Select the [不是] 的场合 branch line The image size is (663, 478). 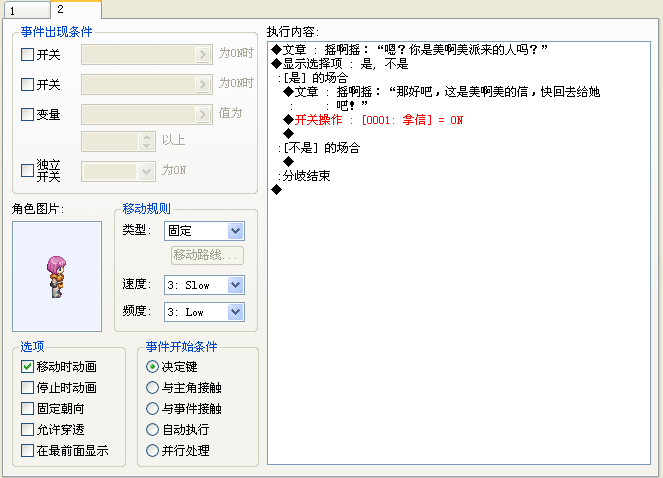(x=459, y=148)
